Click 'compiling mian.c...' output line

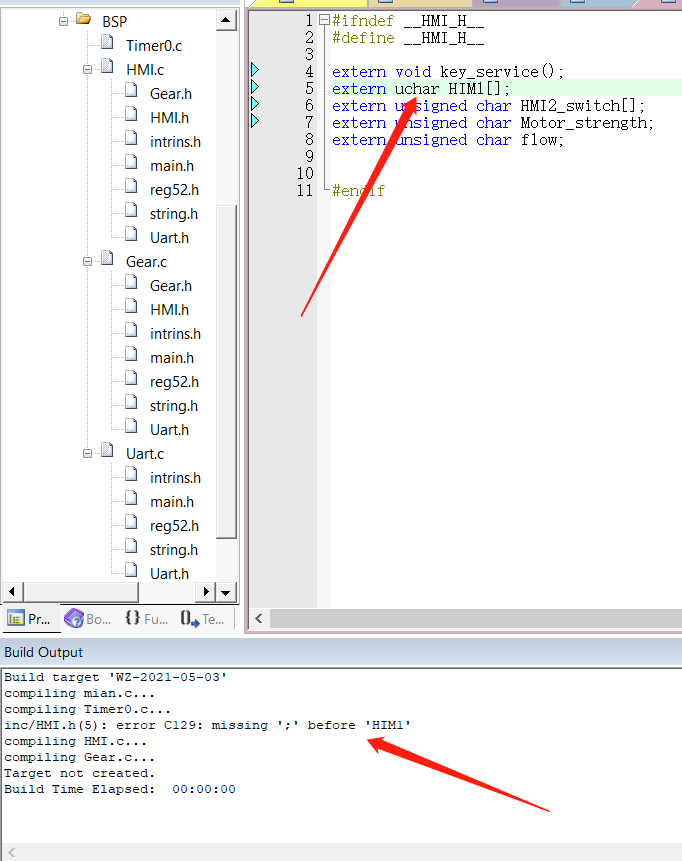(x=80, y=694)
